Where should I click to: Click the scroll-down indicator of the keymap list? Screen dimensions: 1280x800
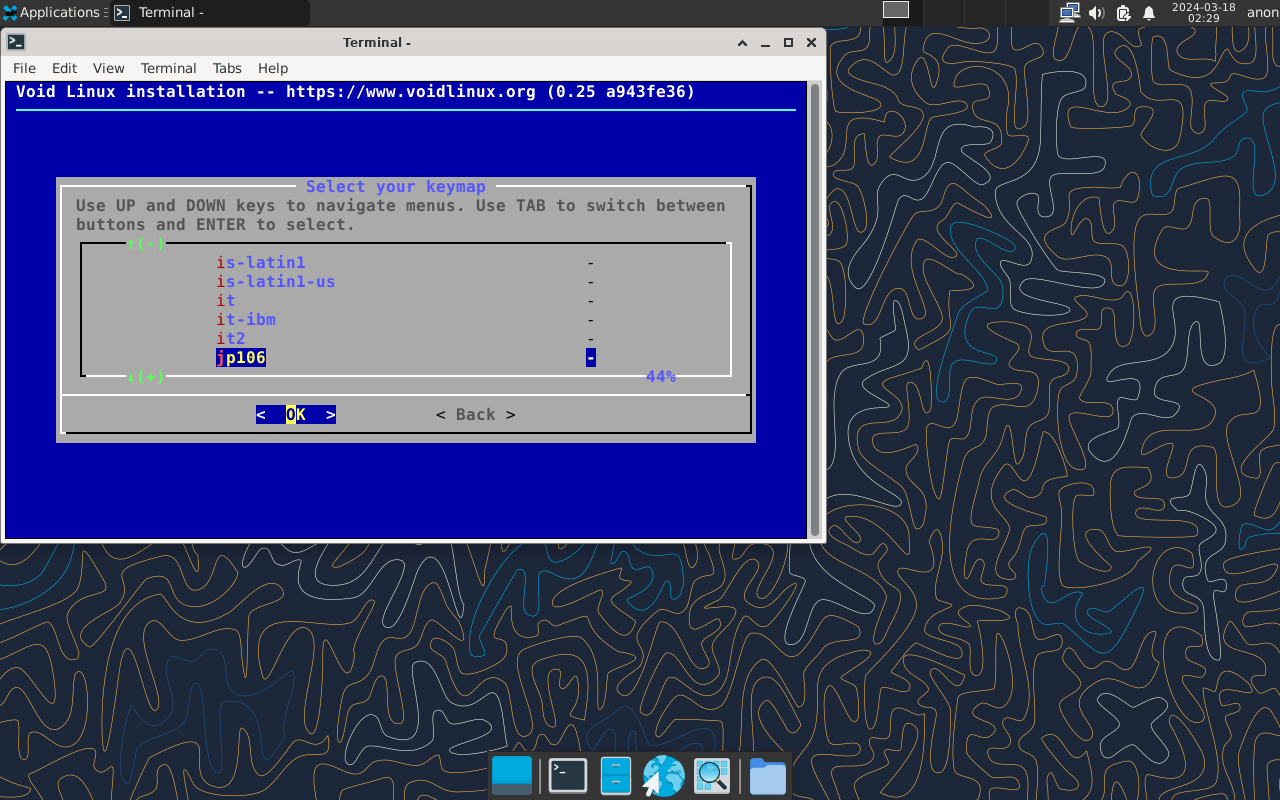[x=146, y=377]
